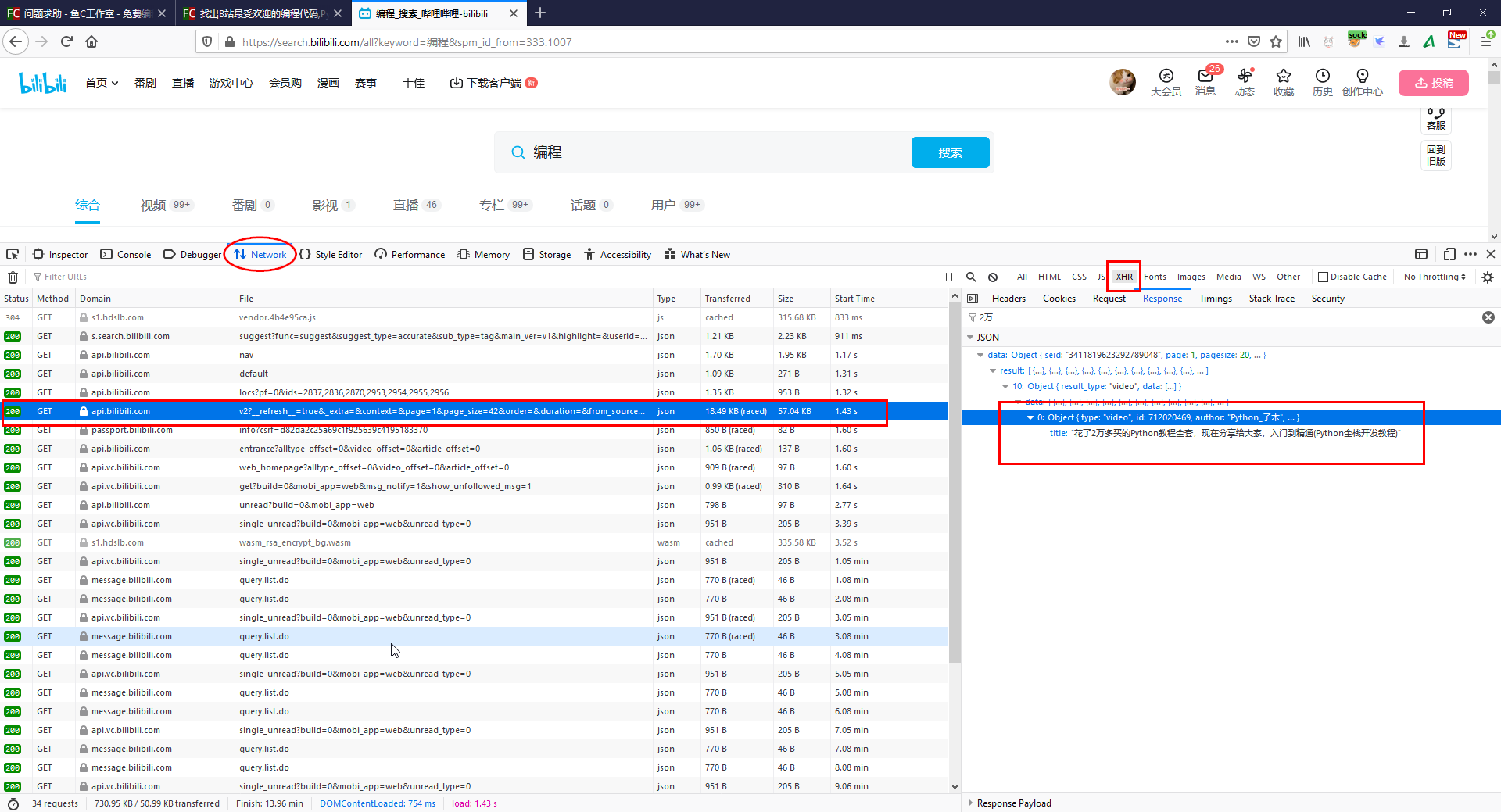Viewport: 1501px width, 812px height.
Task: Pause network recording with pause icon
Action: [x=949, y=277]
